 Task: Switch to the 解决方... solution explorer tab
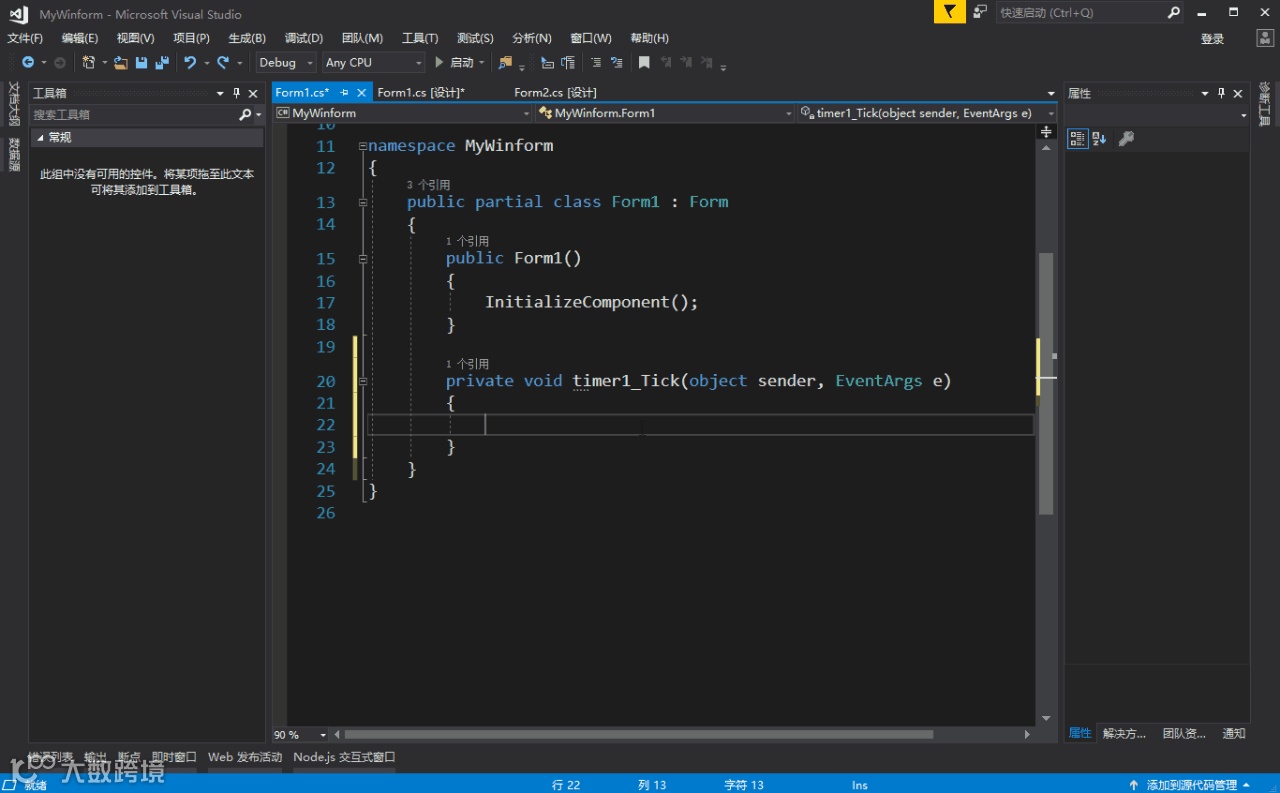click(x=1124, y=733)
